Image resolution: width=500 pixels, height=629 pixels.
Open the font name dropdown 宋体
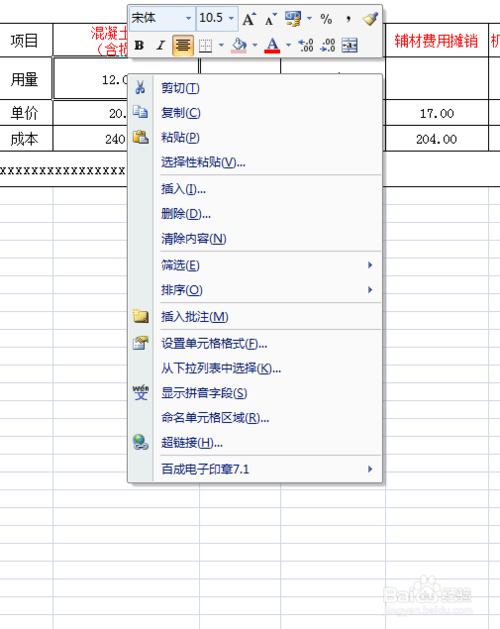(188, 18)
